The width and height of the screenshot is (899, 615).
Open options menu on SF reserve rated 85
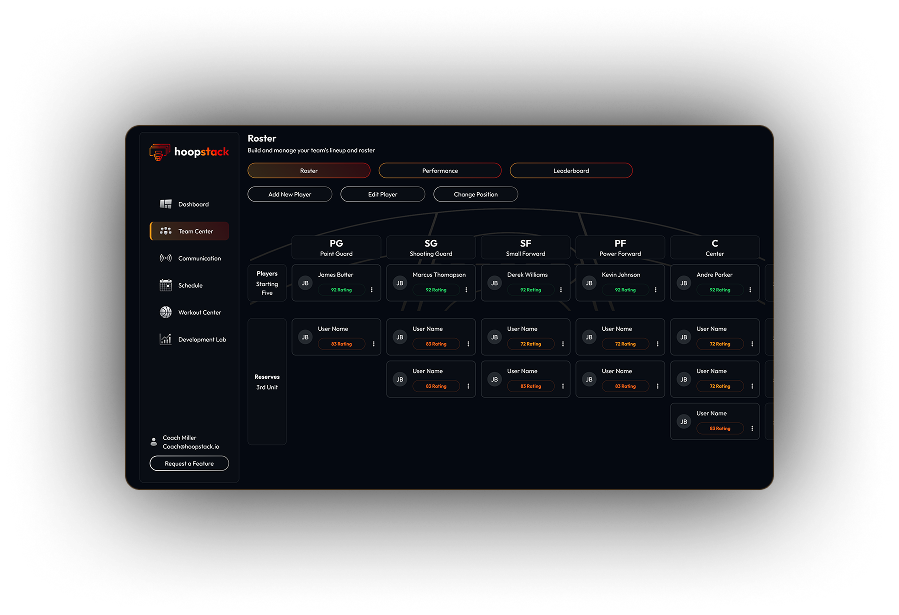(x=562, y=386)
